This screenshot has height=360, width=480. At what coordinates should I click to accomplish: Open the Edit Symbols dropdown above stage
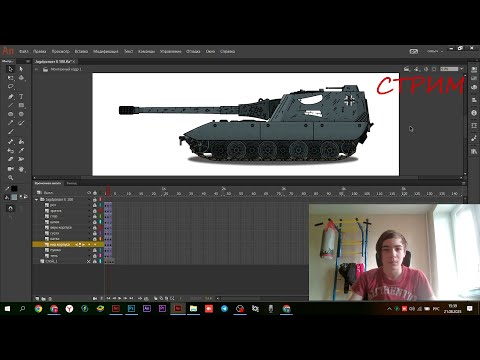click(416, 69)
